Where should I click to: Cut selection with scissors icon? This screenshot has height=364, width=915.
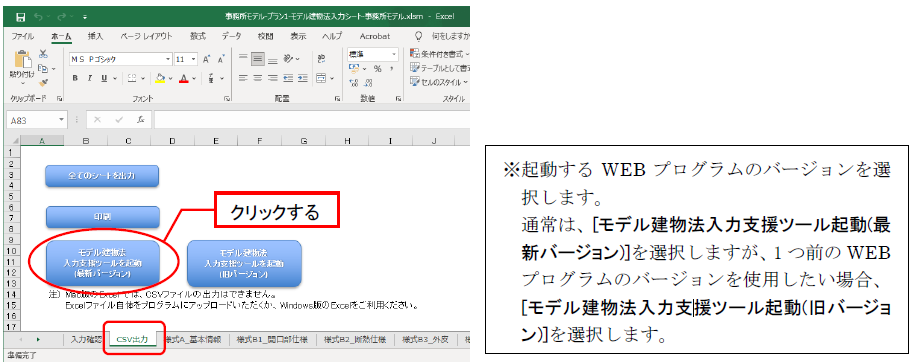click(x=43, y=54)
